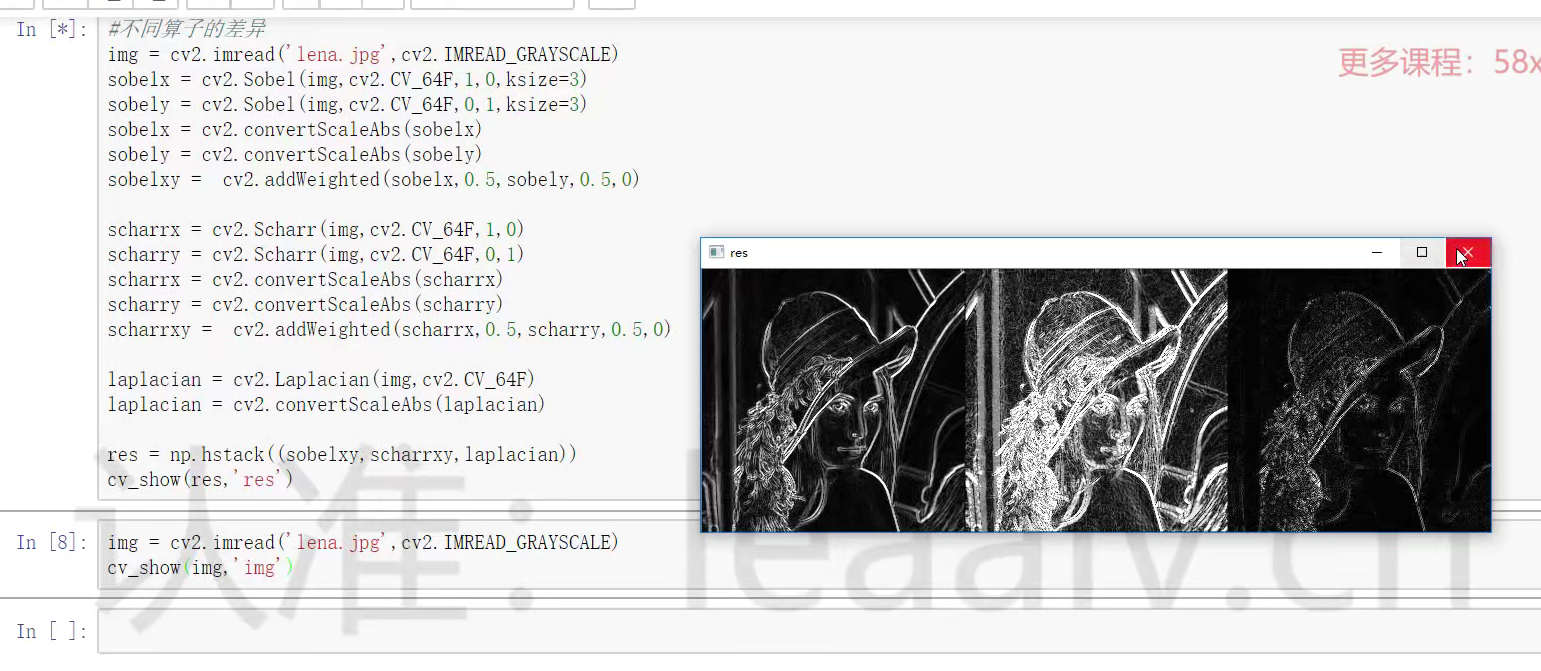
Task: Click the res window title bar icon
Action: (715, 253)
